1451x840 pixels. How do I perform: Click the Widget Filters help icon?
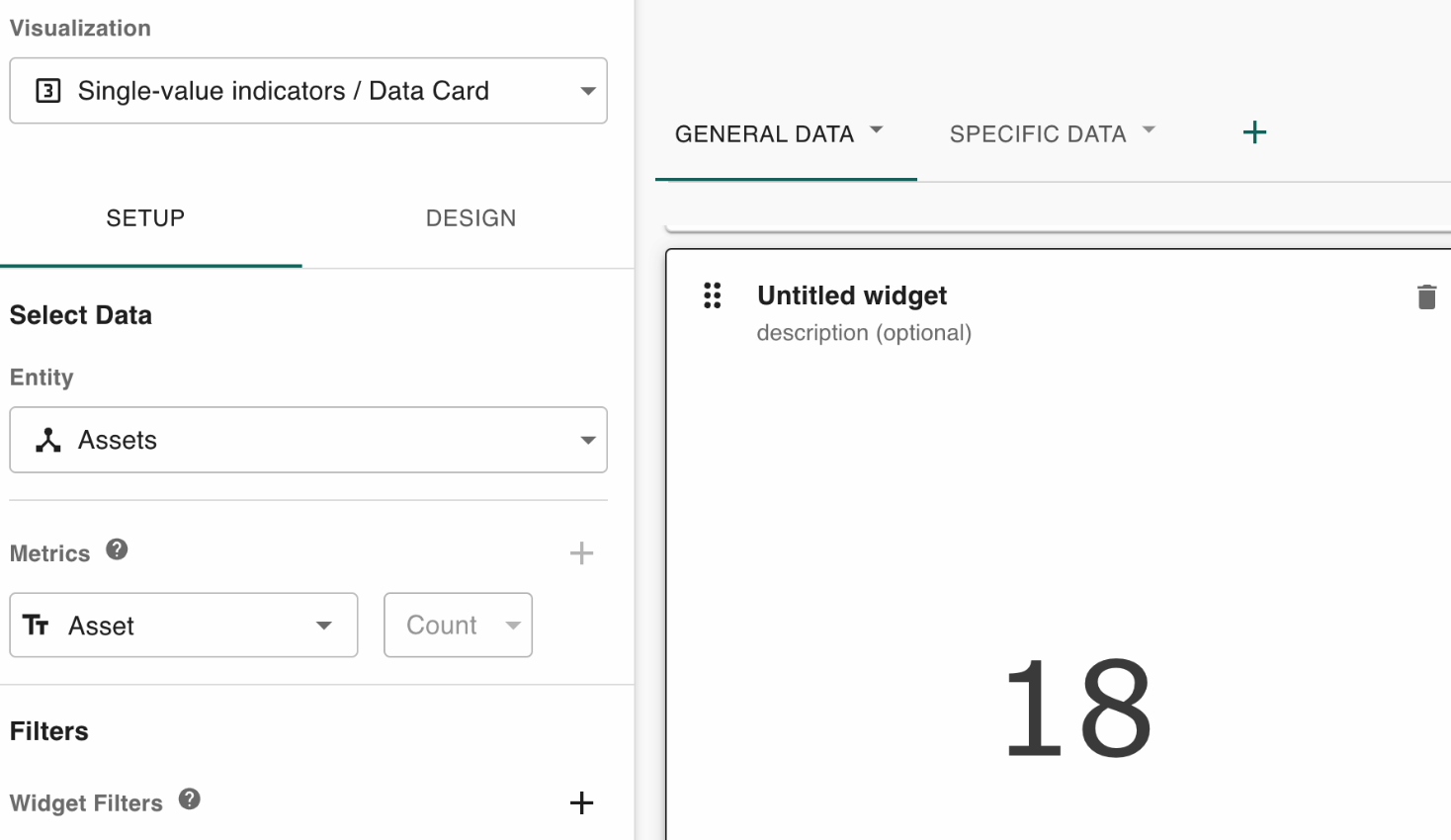click(190, 799)
